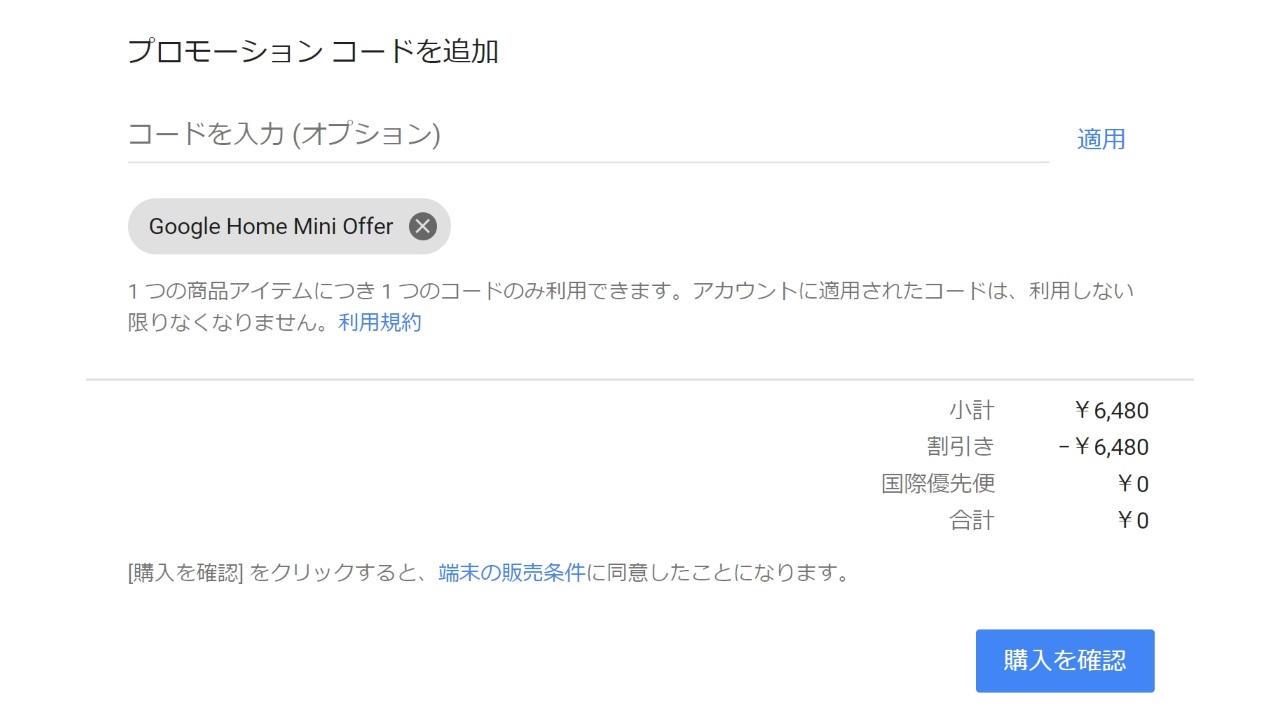This screenshot has width=1280, height=720.
Task: Click the −¥6,480 discount amount
Action: pyautogui.click(x=1103, y=447)
